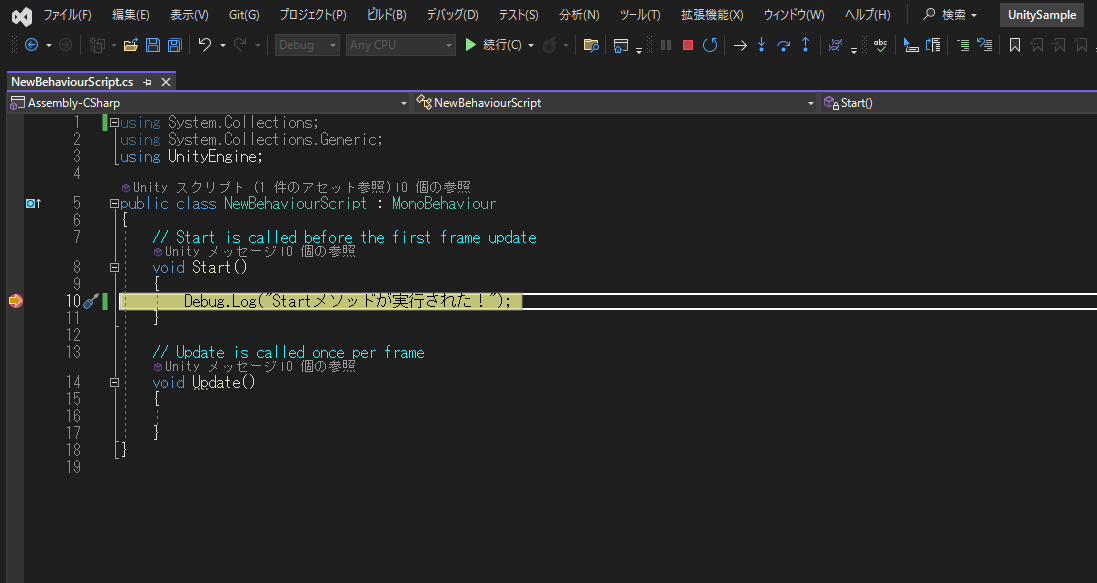
Task: Save the current file
Action: point(153,45)
